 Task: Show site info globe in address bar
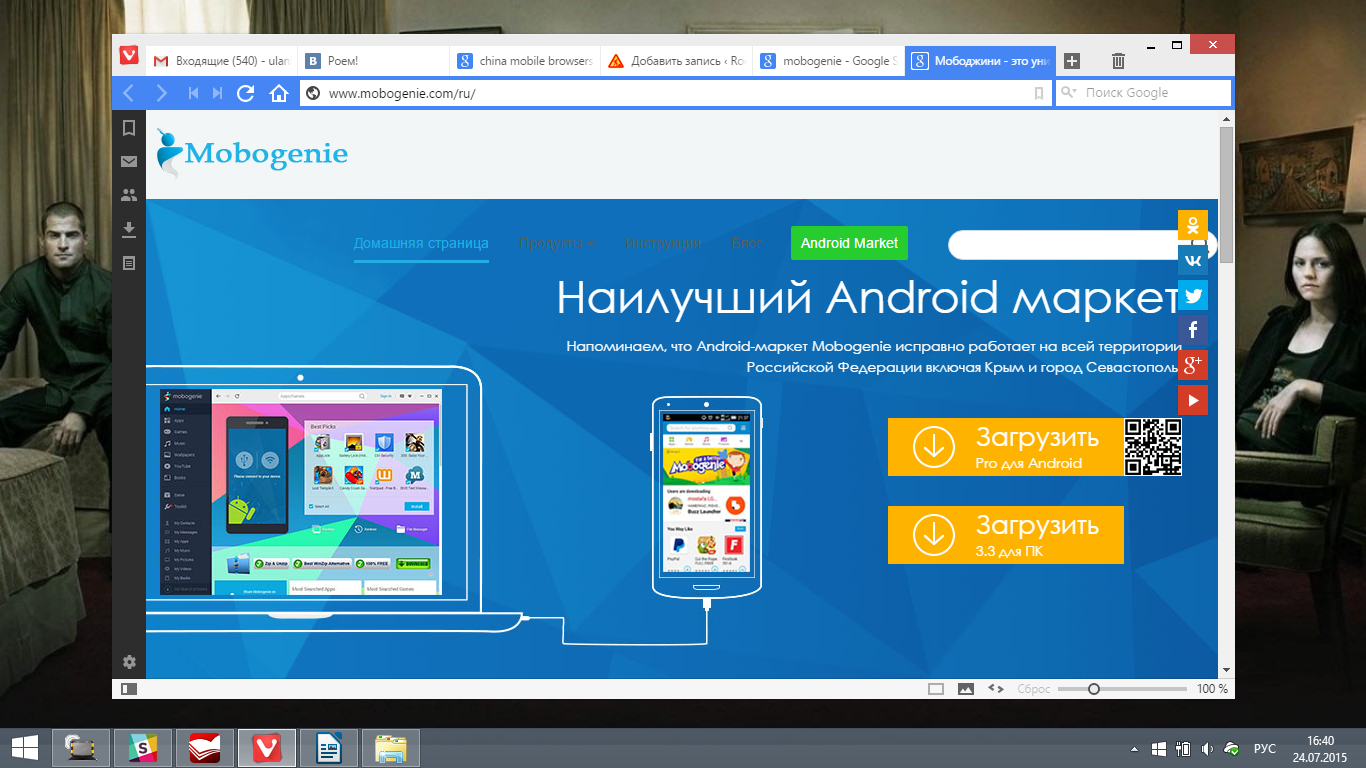(x=313, y=93)
